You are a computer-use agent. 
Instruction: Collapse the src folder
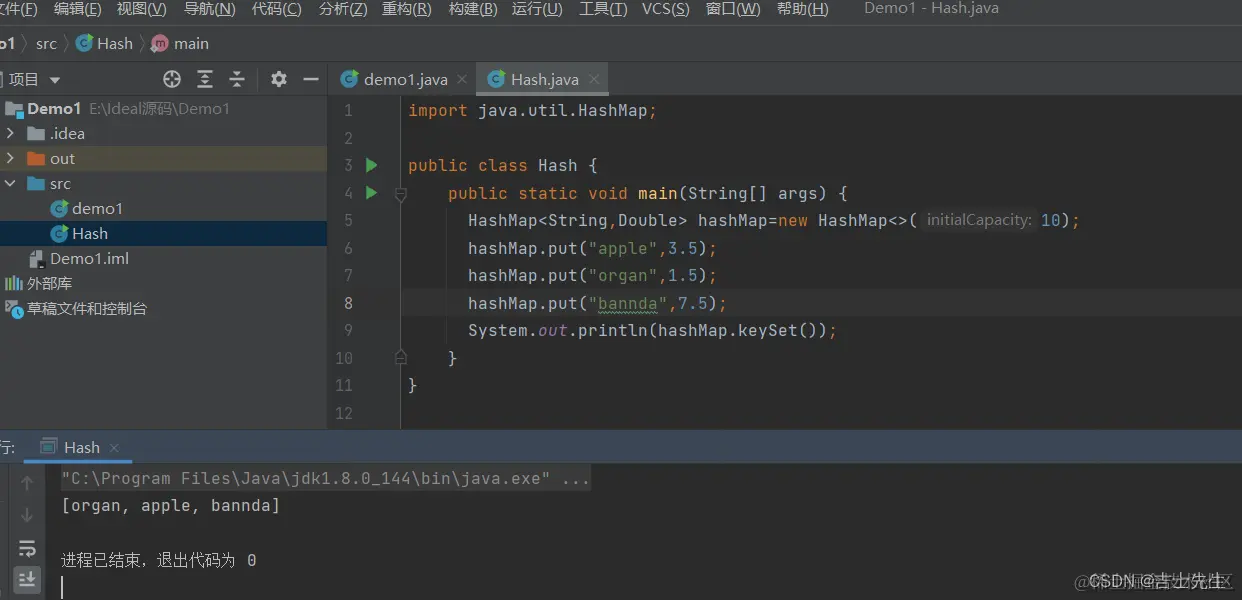tap(10, 184)
